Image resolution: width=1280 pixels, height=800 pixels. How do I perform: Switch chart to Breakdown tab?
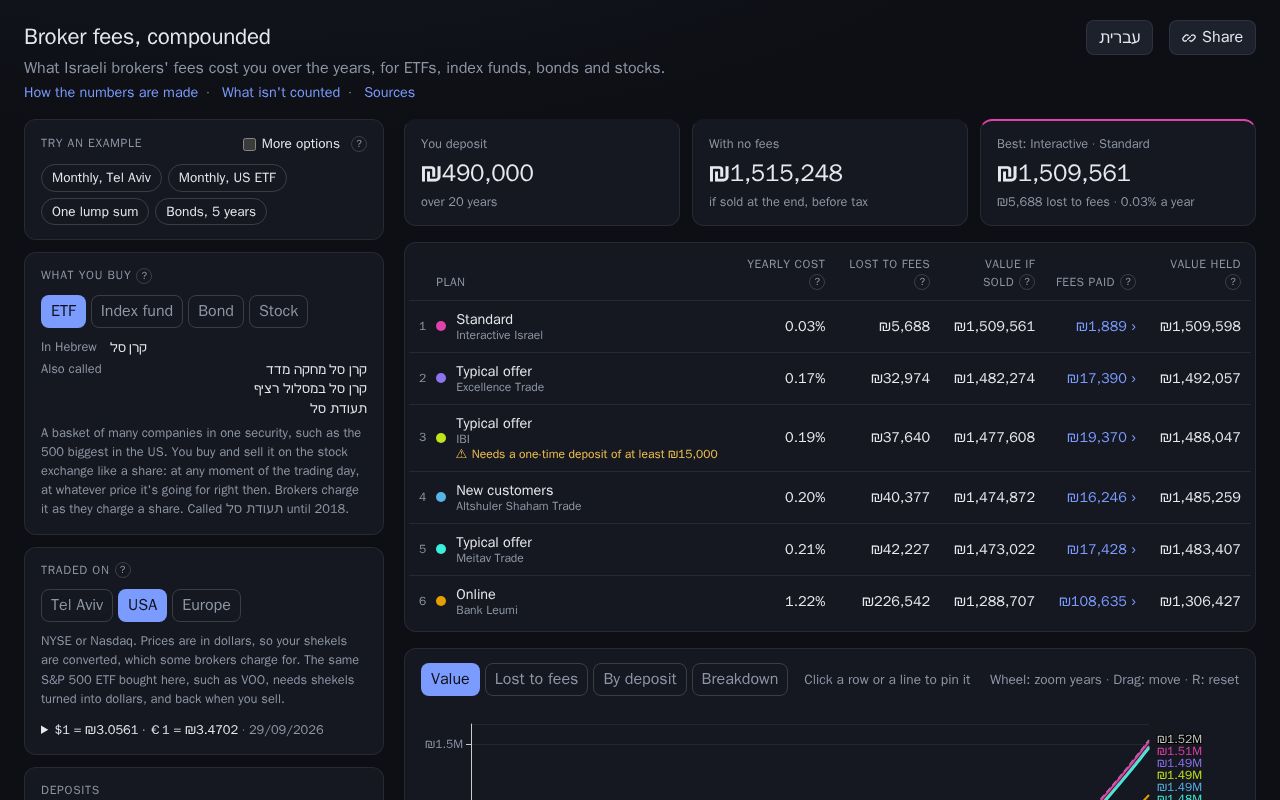pos(740,679)
